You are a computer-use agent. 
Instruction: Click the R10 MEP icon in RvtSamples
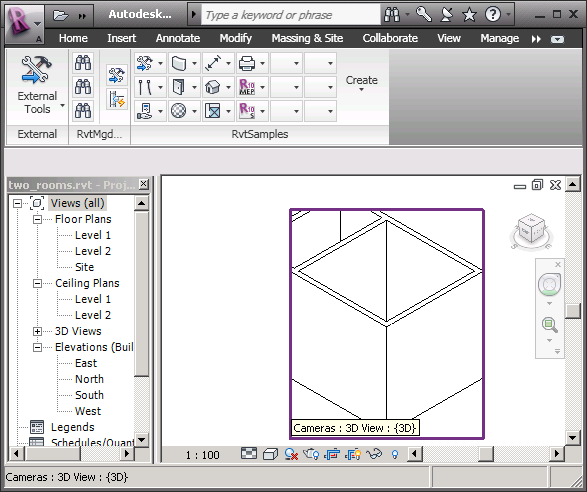click(247, 87)
